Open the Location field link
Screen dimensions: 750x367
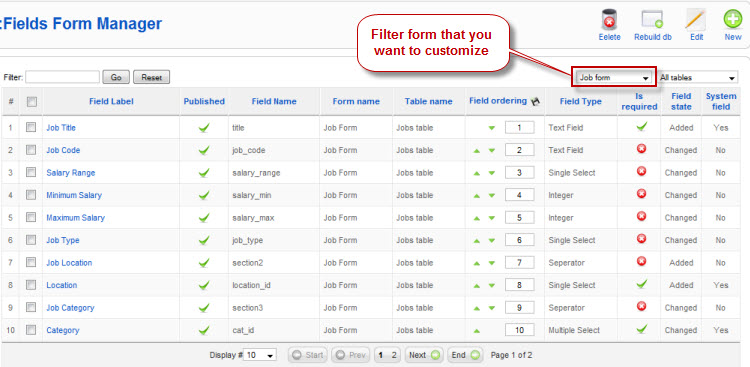pos(62,285)
